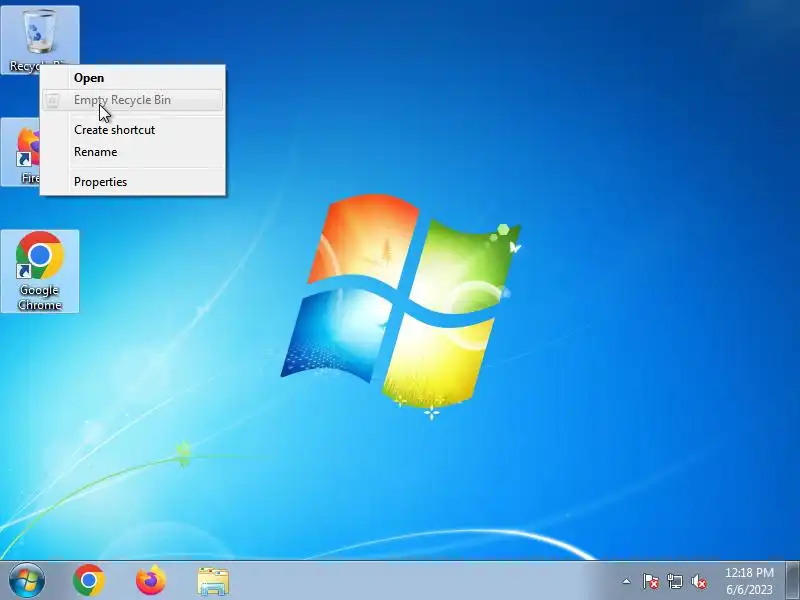Select the Google Chrome desktop shortcut

pyautogui.click(x=40, y=271)
